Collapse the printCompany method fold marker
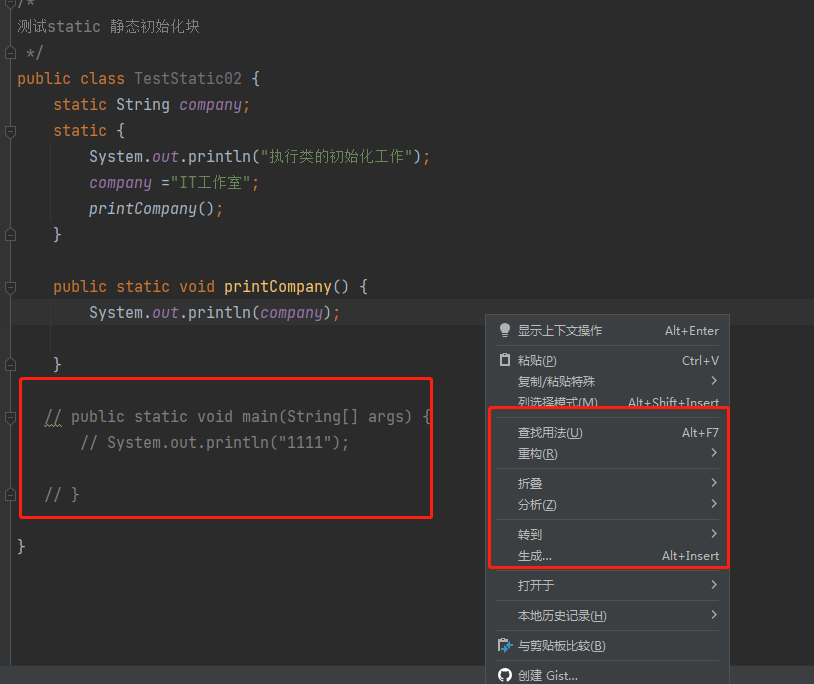Viewport: 814px width, 684px height. click(x=10, y=287)
